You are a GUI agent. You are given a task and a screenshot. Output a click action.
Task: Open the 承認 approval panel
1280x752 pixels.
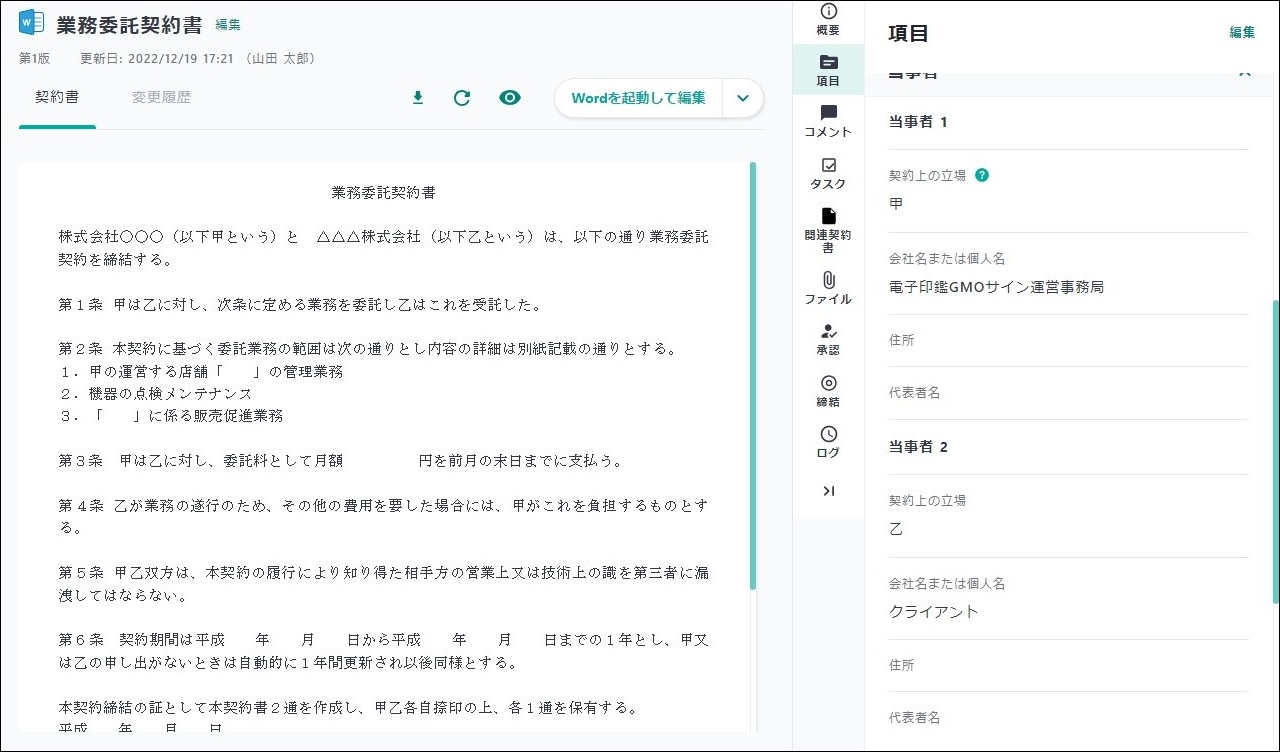coord(828,340)
